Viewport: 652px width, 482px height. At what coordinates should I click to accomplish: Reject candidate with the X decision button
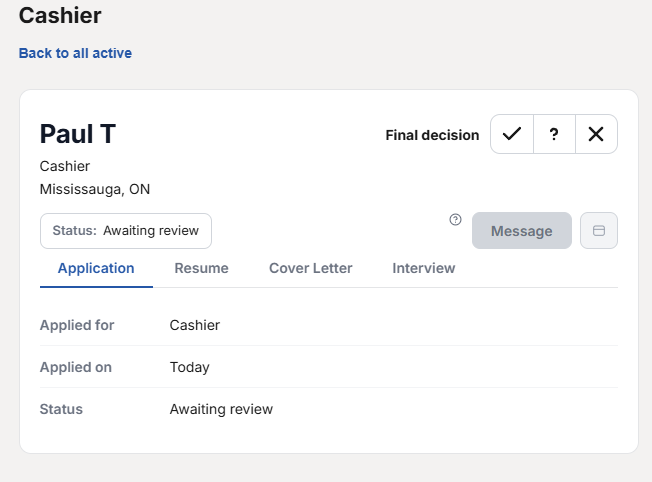(x=596, y=134)
